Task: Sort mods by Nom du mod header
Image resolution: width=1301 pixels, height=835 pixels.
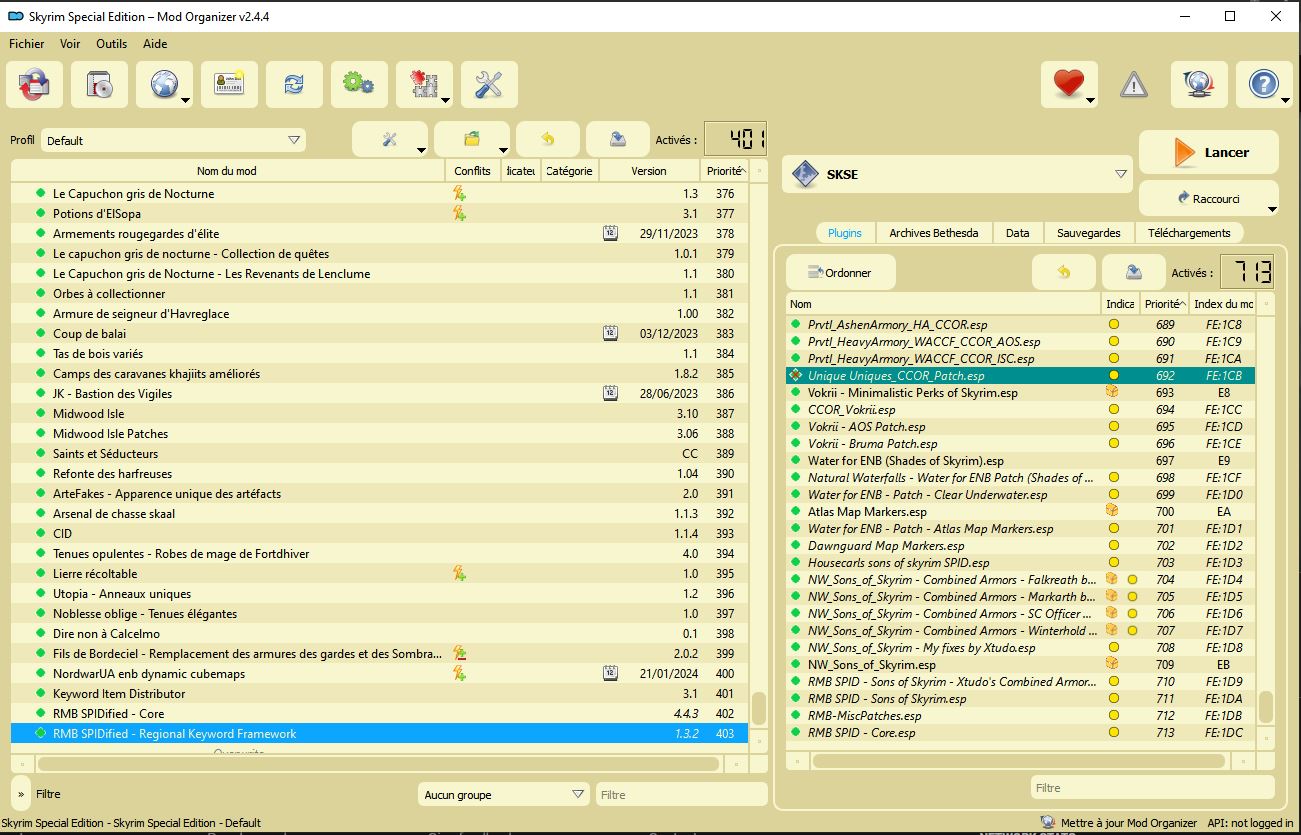Action: [x=227, y=171]
